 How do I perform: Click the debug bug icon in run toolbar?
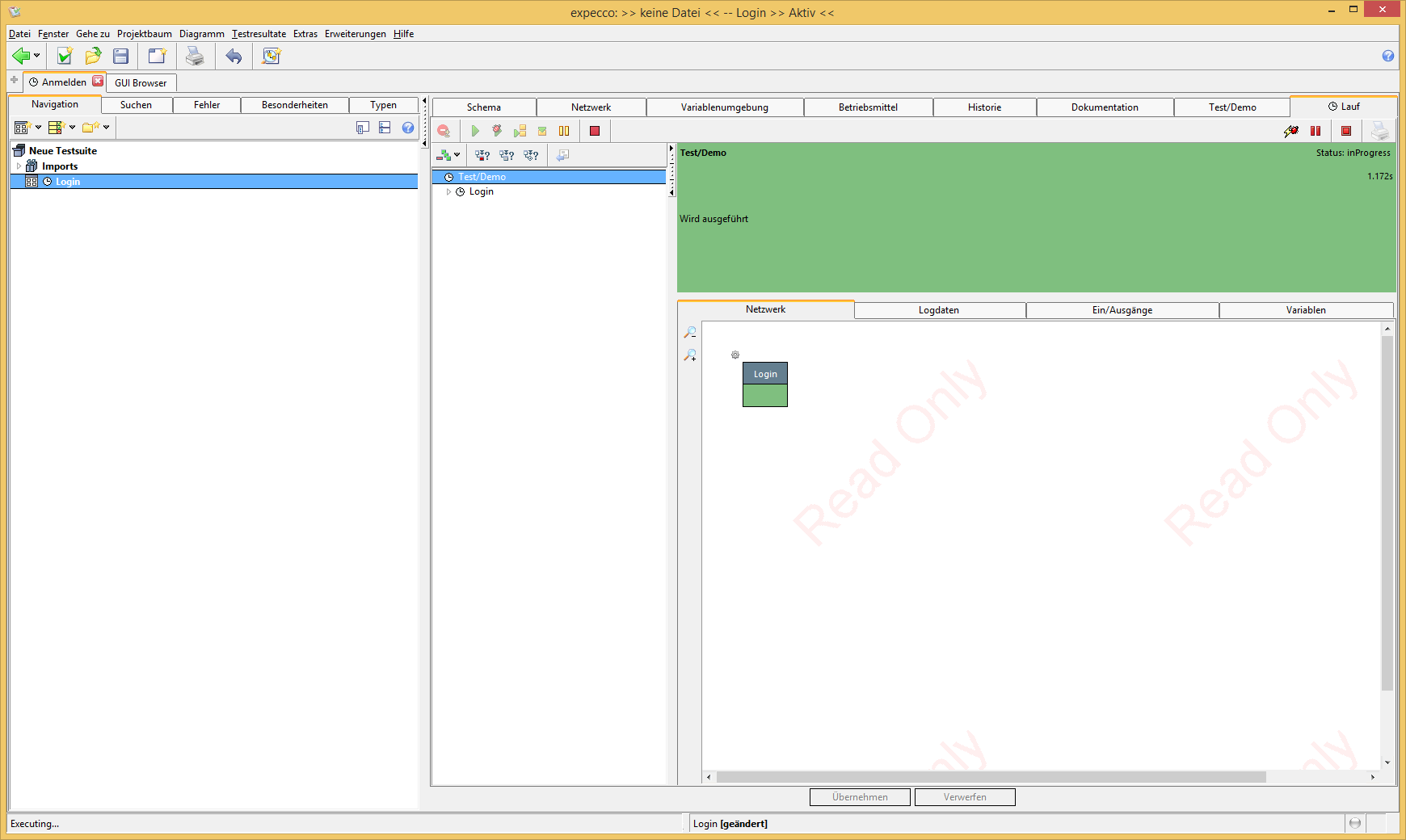coord(497,131)
